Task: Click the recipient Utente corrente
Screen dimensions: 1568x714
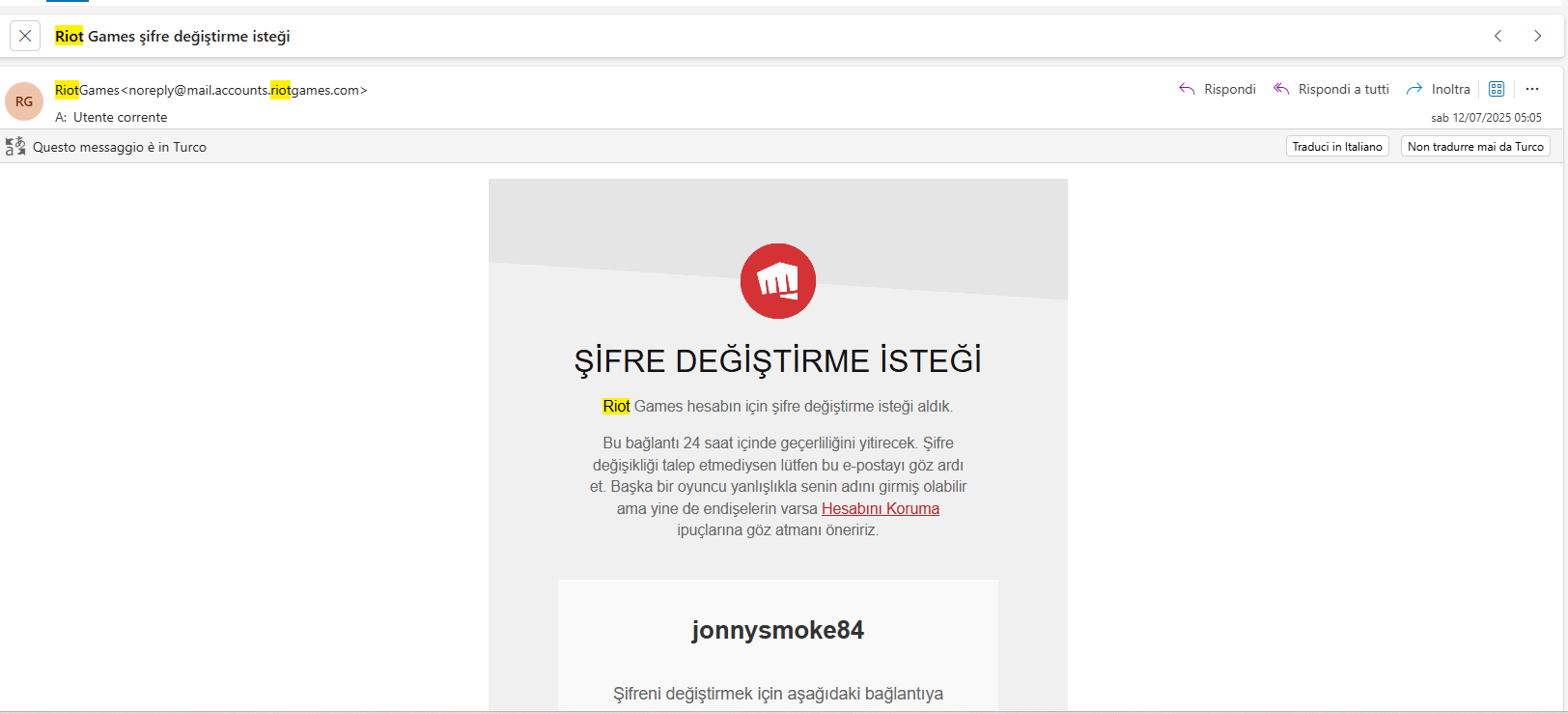Action: coord(121,117)
